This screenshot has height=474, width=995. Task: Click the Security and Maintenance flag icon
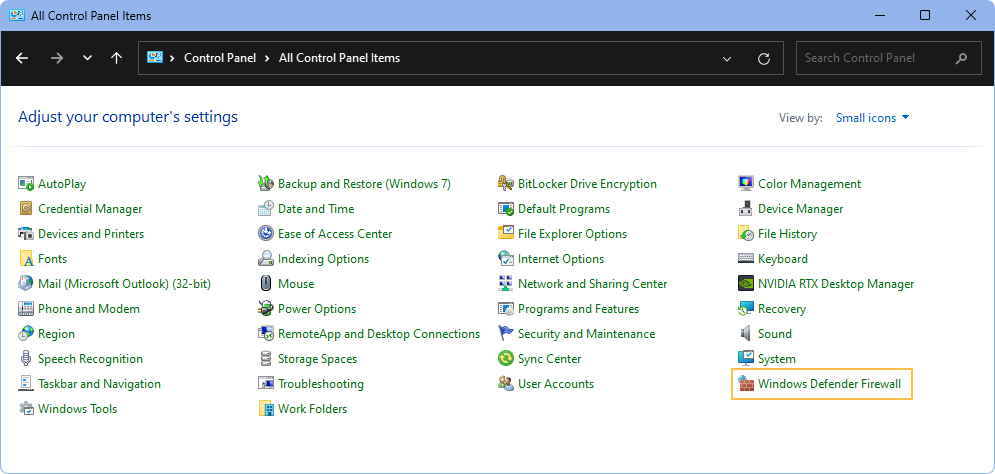506,334
